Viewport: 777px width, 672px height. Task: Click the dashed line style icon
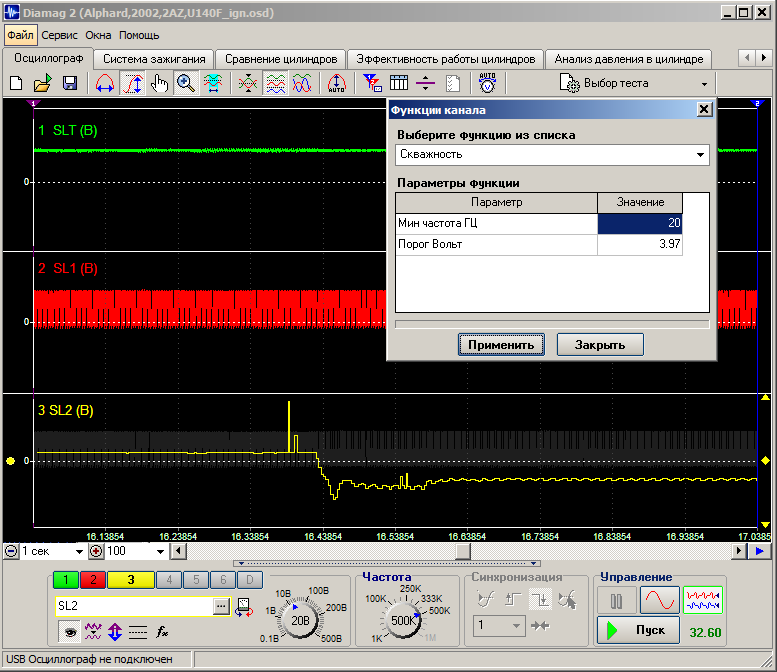click(x=138, y=632)
